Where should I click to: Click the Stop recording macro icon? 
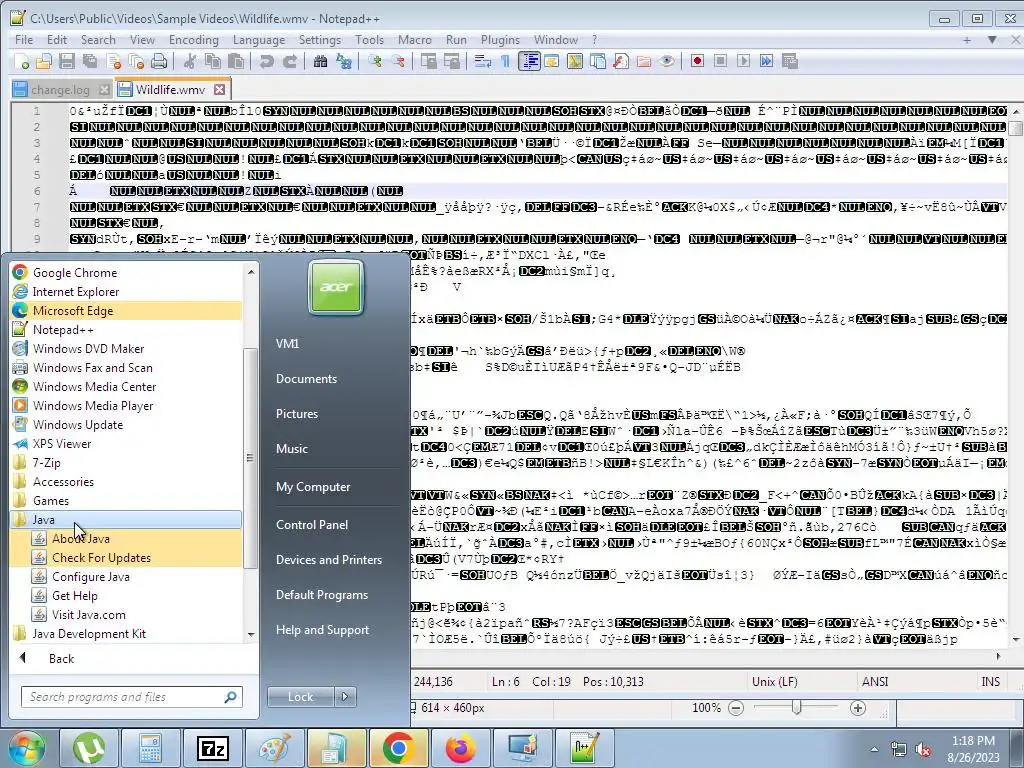[x=720, y=61]
